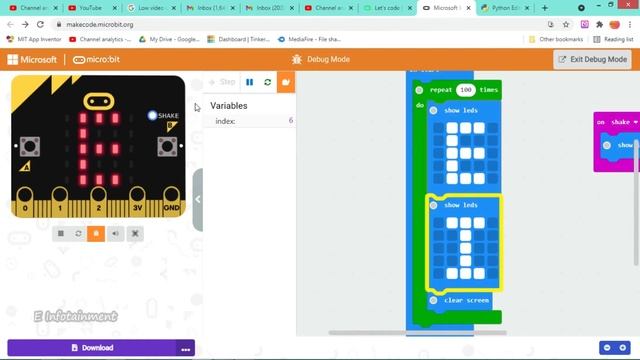This screenshot has width=640, height=360.
Task: Toggle slow-motion mode in the debug toolbar
Action: pyautogui.click(x=286, y=82)
